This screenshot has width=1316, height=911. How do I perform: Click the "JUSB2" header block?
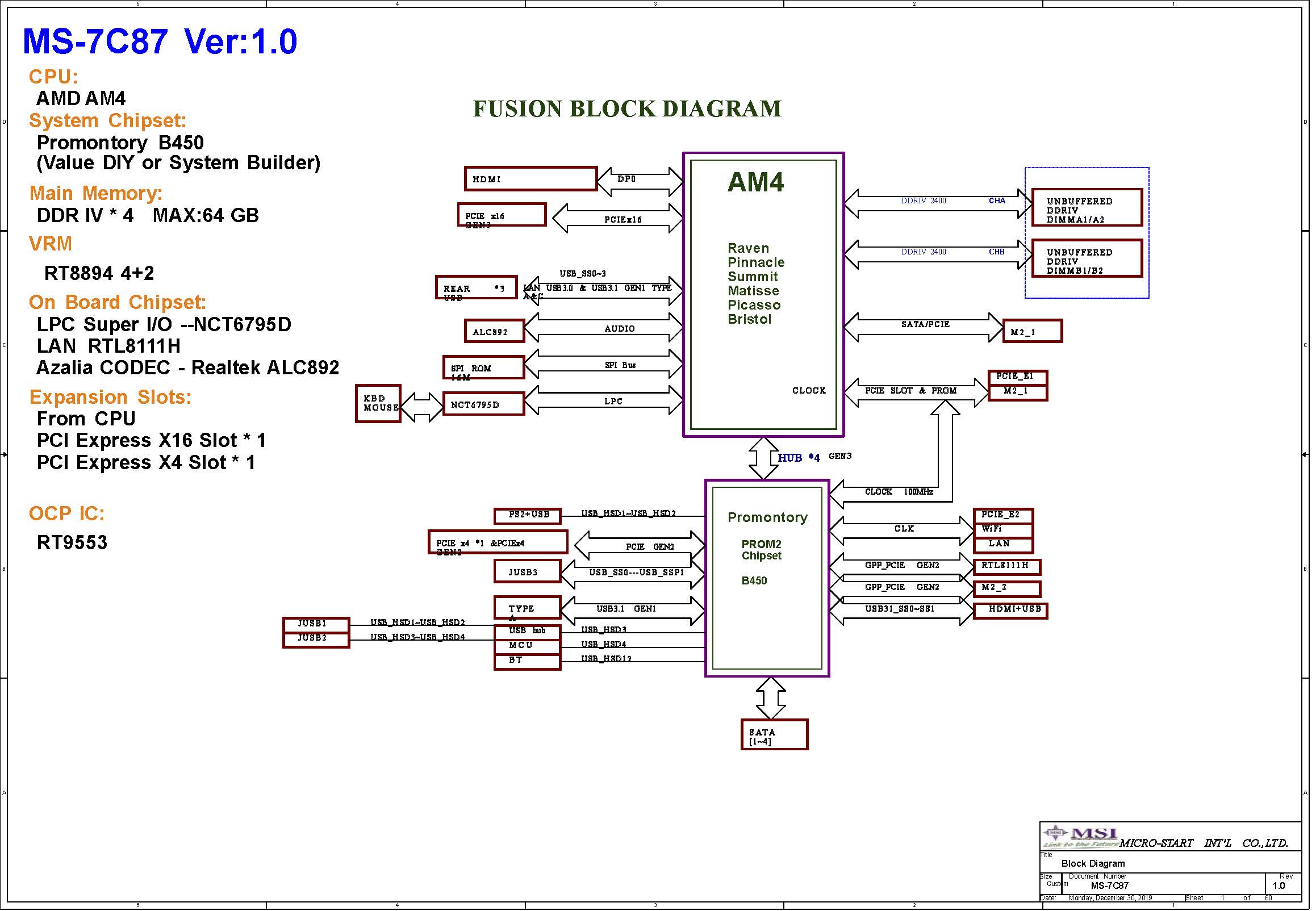pos(316,640)
